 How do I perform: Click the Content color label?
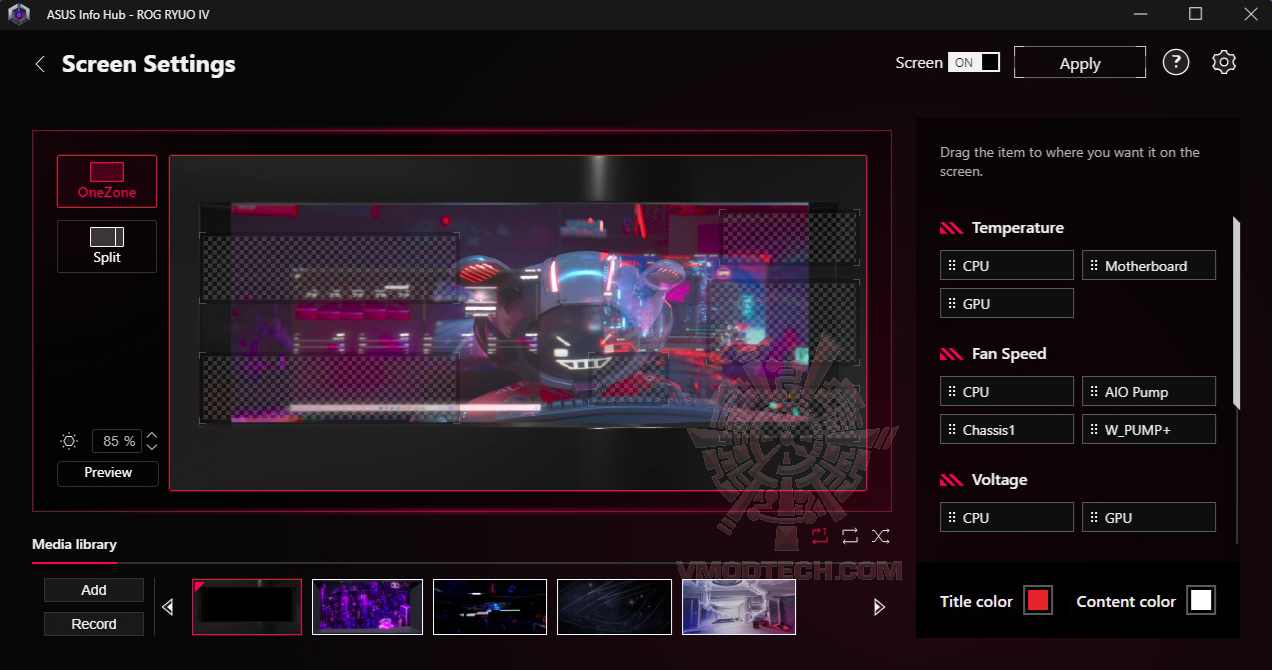[1126, 601]
